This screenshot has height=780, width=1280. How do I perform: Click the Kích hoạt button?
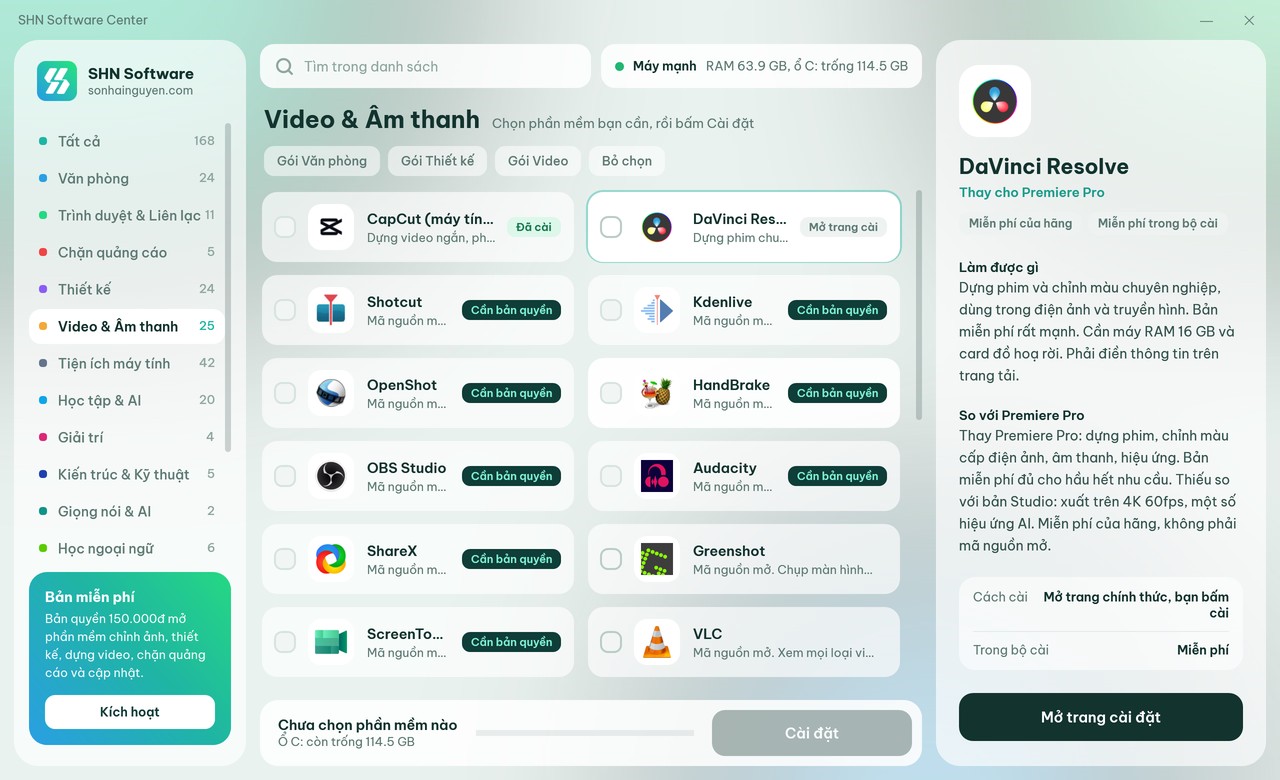coord(130,712)
